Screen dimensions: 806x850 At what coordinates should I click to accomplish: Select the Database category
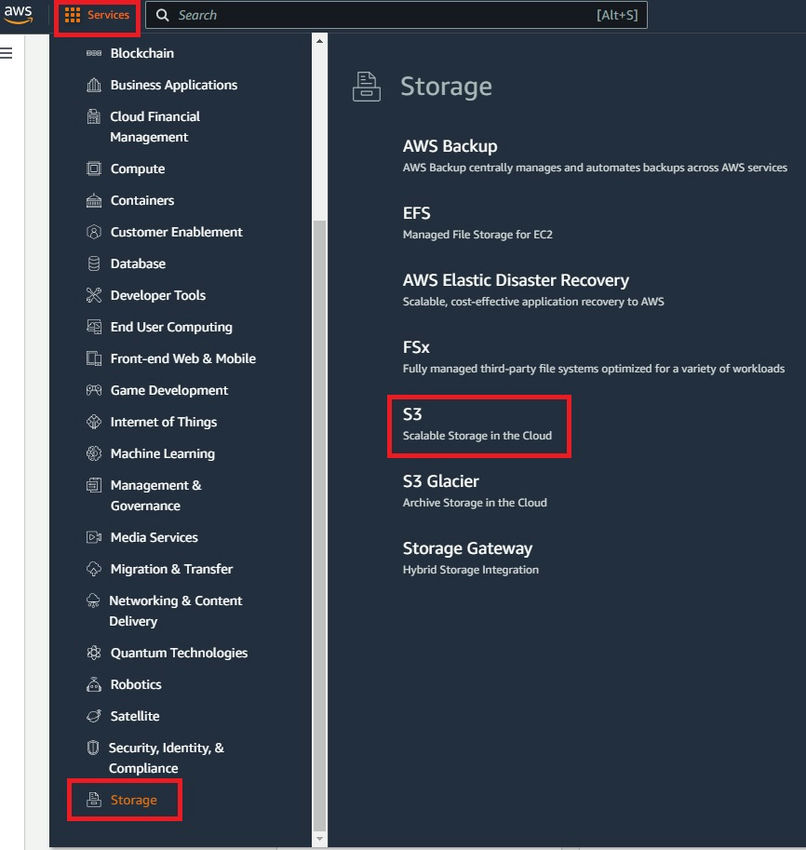point(138,263)
